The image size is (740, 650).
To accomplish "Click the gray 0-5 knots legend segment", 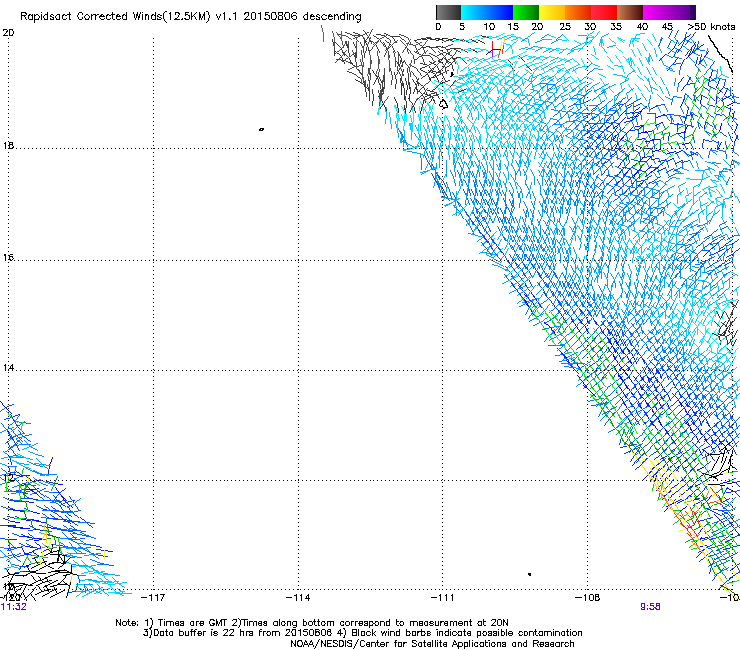I will pos(448,12).
